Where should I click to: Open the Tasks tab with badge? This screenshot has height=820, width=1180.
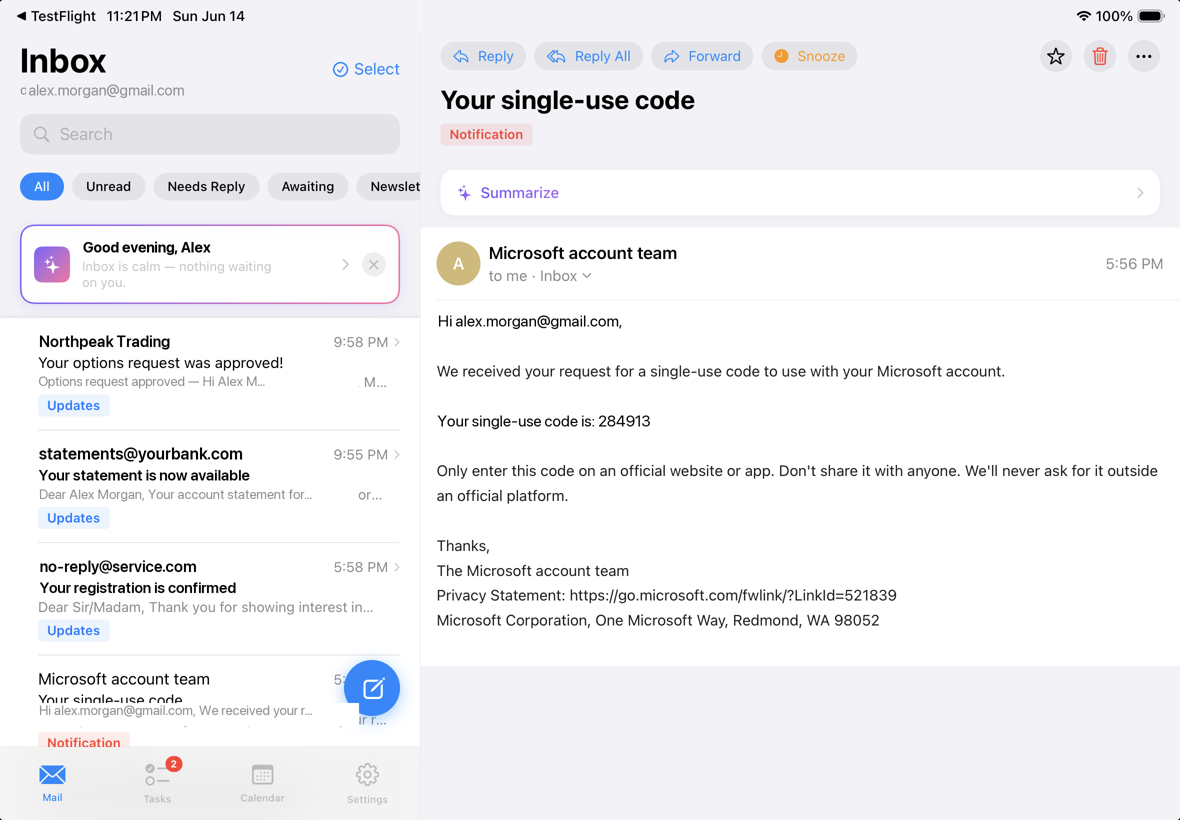coord(158,782)
